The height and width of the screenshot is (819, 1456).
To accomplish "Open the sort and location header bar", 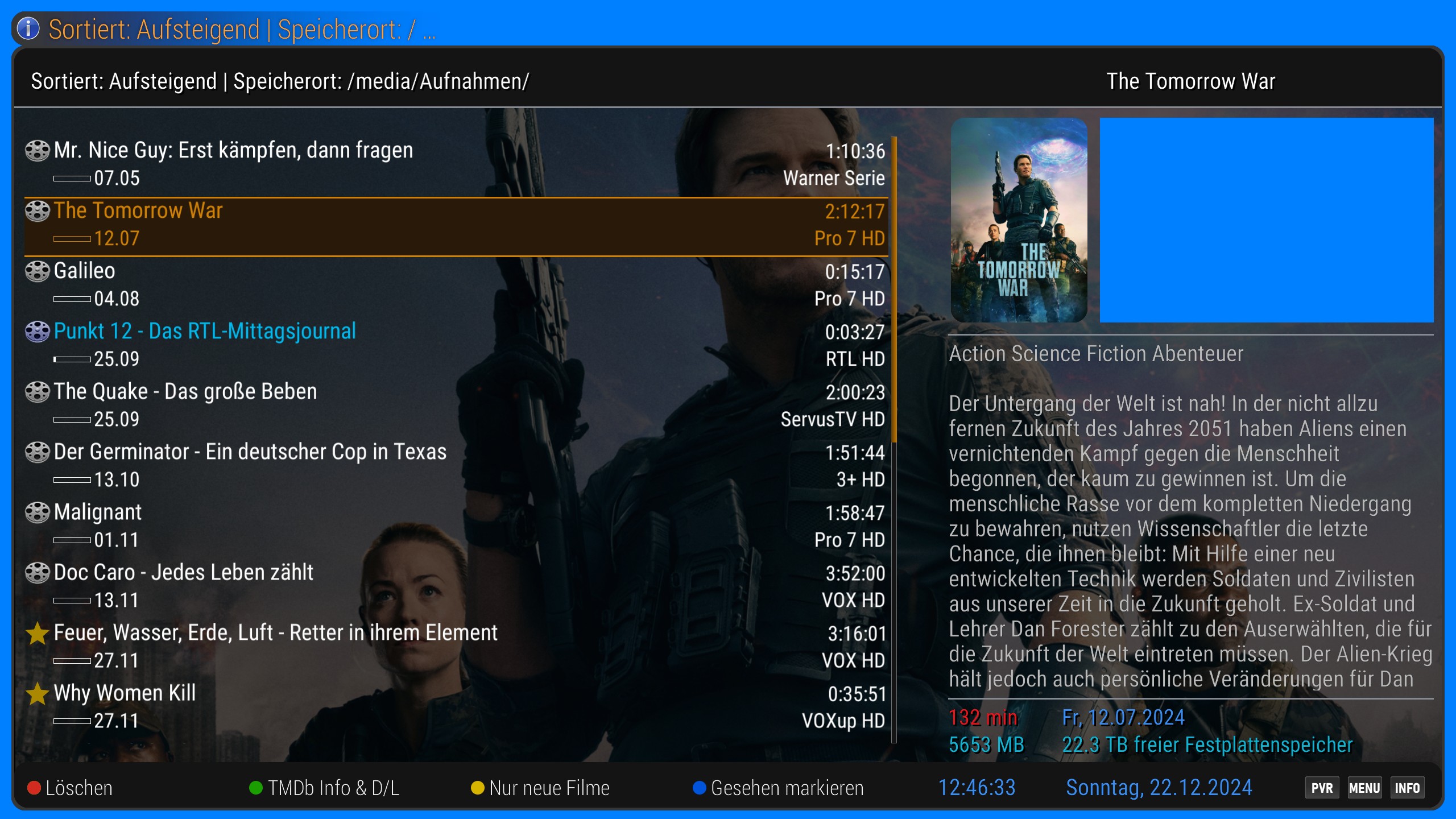I will click(x=280, y=81).
